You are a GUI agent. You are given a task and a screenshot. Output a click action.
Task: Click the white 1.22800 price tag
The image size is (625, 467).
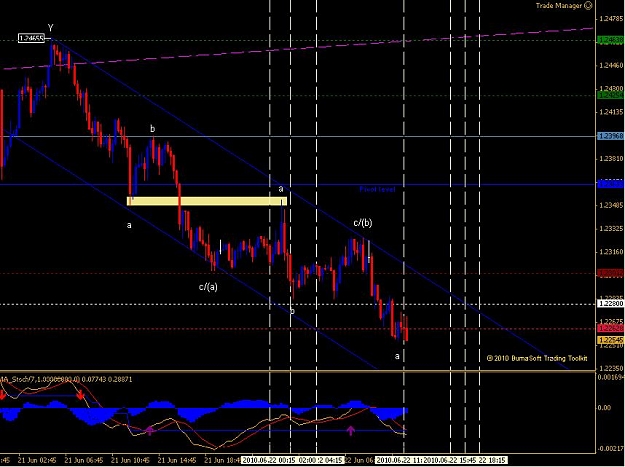(x=610, y=304)
